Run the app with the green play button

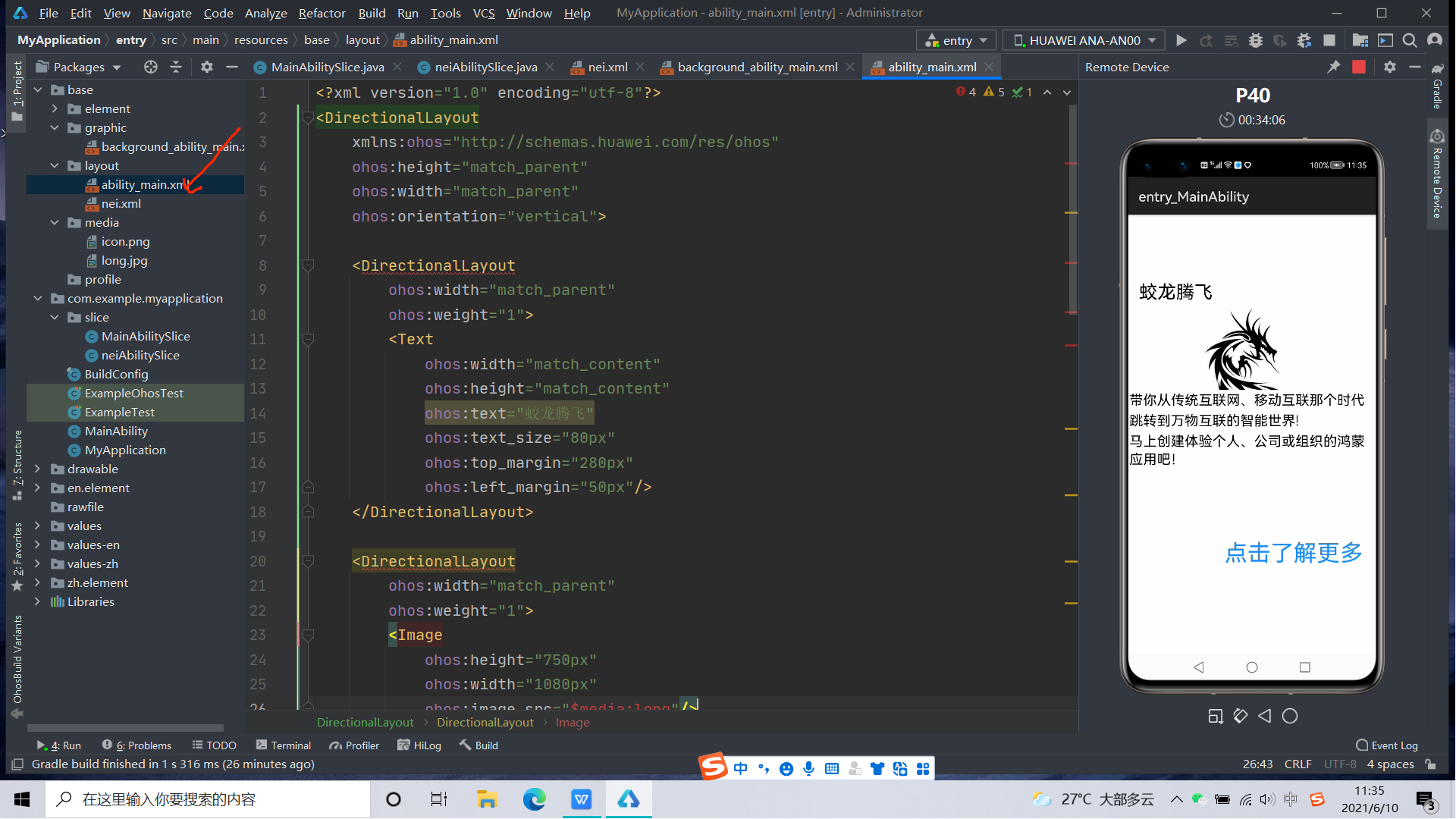point(1181,40)
